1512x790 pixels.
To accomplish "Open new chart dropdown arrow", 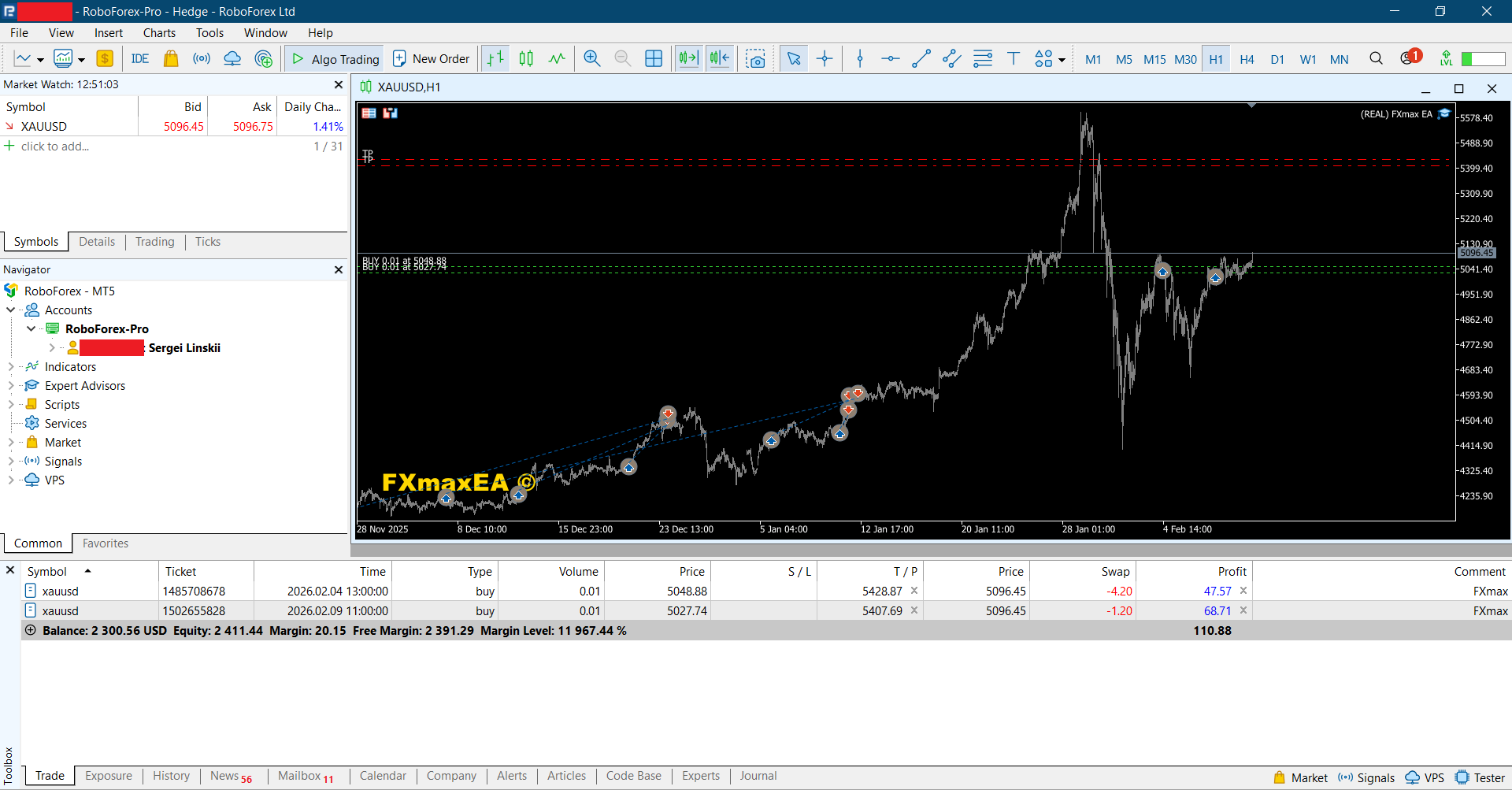I will tap(40, 60).
